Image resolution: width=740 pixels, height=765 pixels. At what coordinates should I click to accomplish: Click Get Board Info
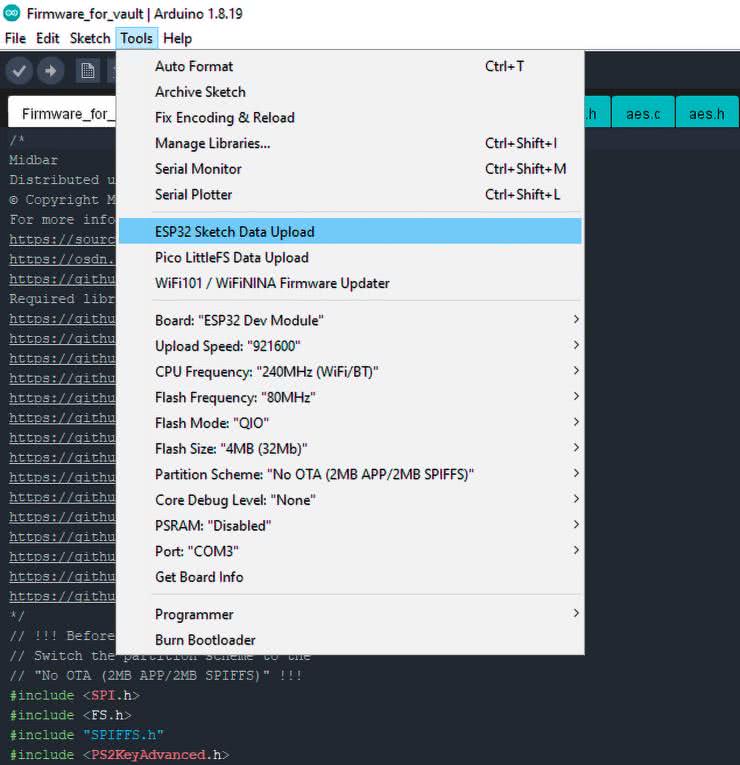[x=199, y=577]
